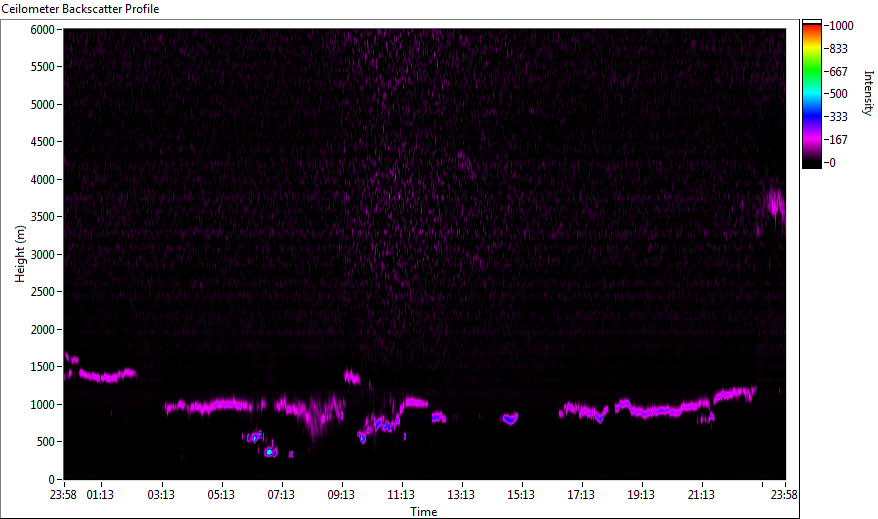878x519 pixels.
Task: Click the 07:13 time axis label
Action: (x=281, y=495)
